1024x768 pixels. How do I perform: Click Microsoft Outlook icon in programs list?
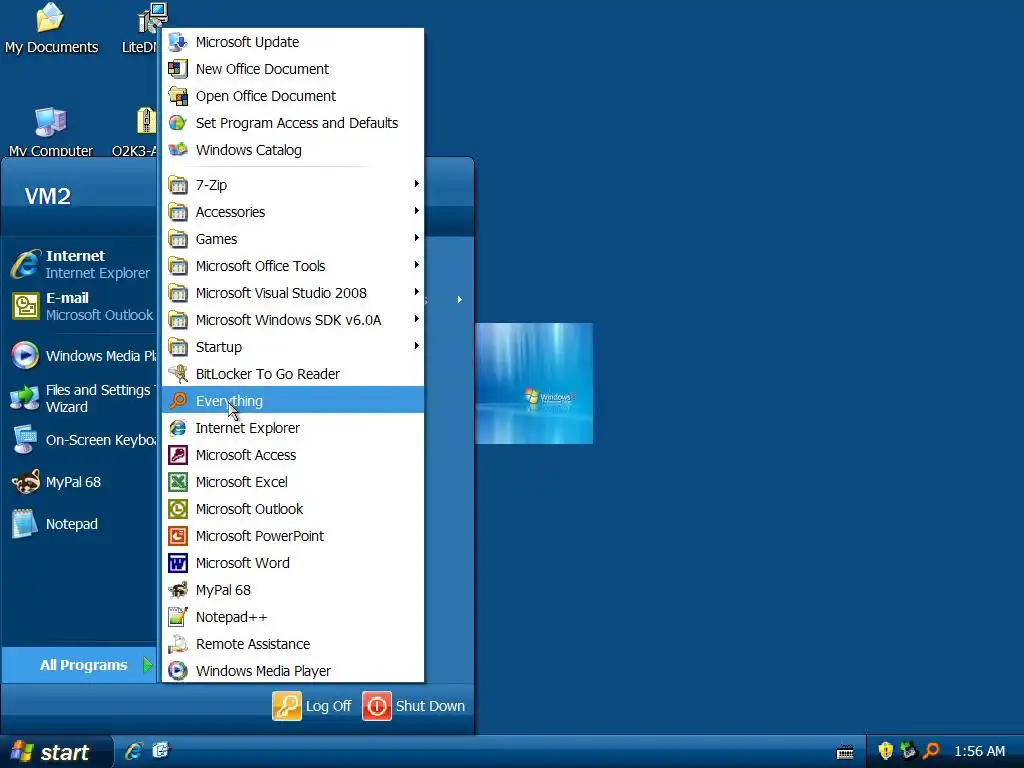click(x=178, y=509)
